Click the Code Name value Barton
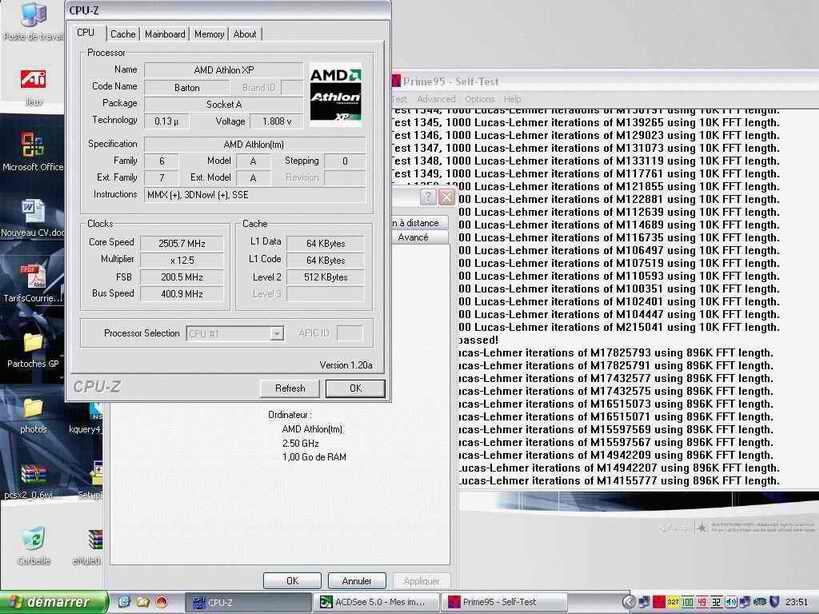Viewport: 819px width, 614px height. 186,88
